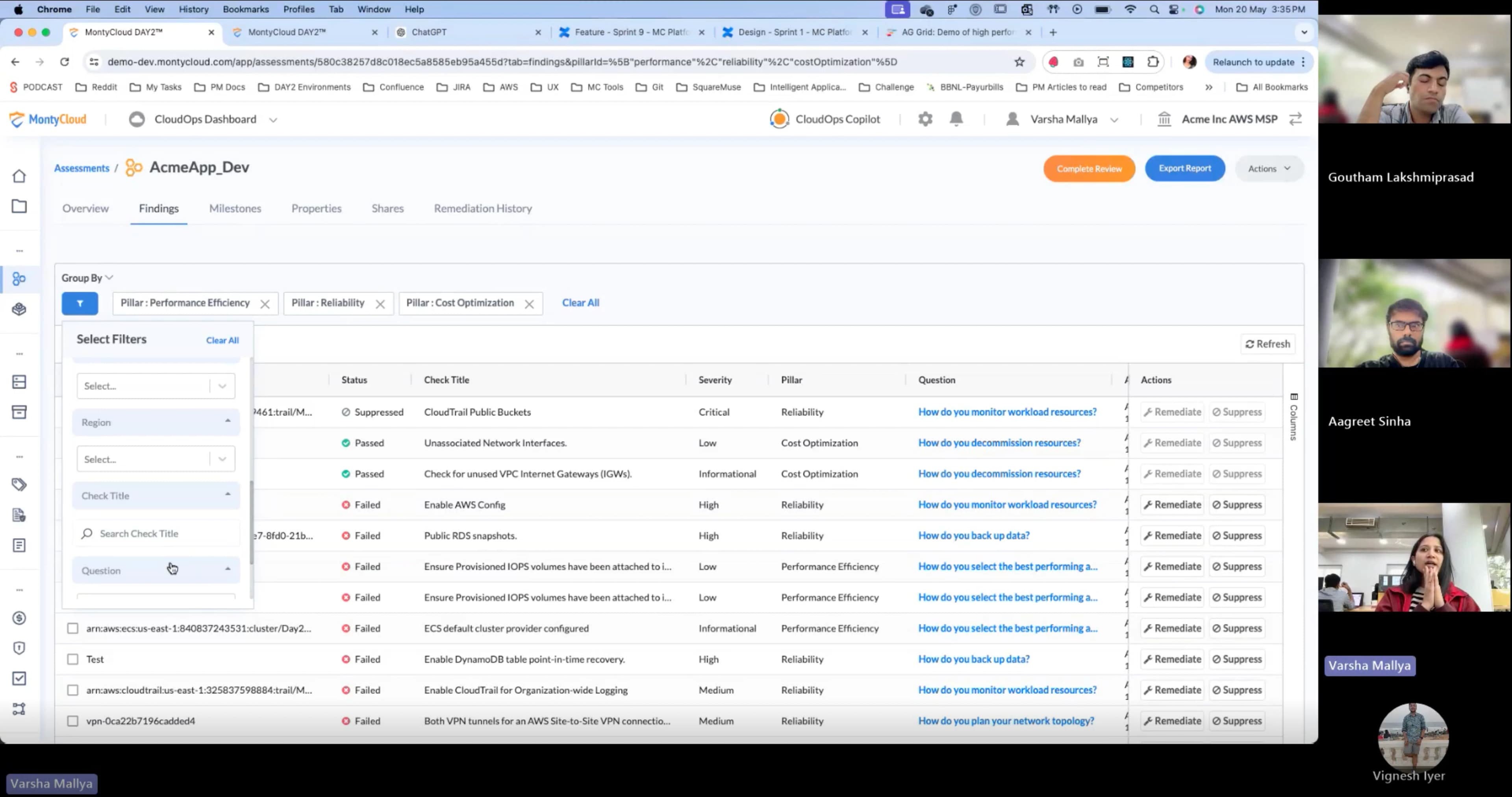Open 'How do you plan your network topology?' link
This screenshot has height=797, width=1512.
pos(1006,721)
